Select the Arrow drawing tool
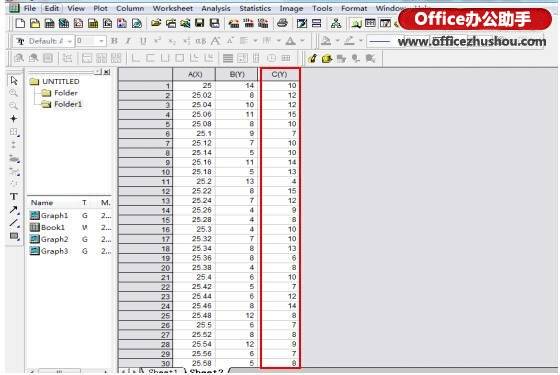 pyautogui.click(x=14, y=210)
